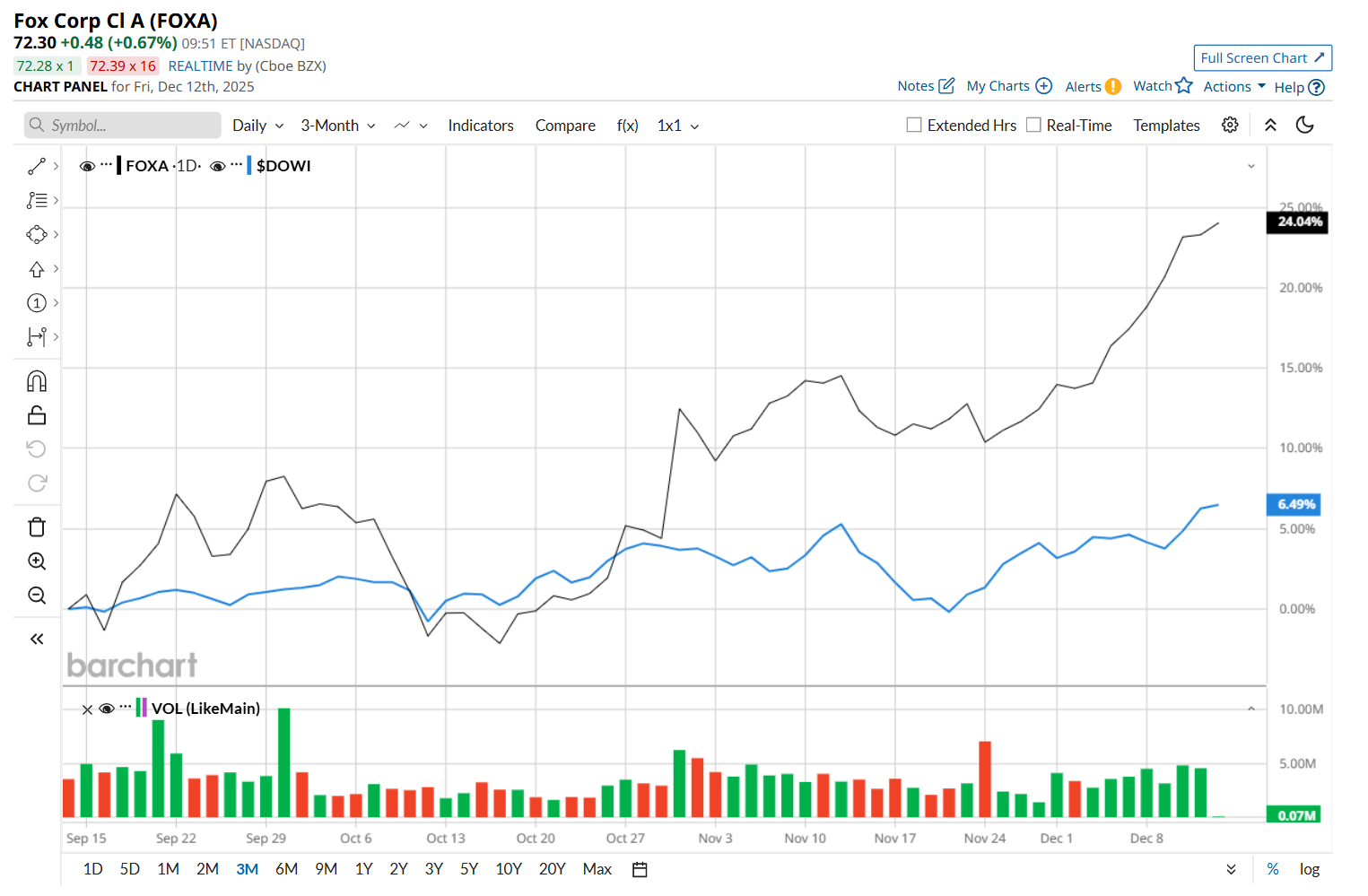The height and width of the screenshot is (896, 1368).
Task: Click the $DOWI blue color bar
Action: pyautogui.click(x=249, y=166)
